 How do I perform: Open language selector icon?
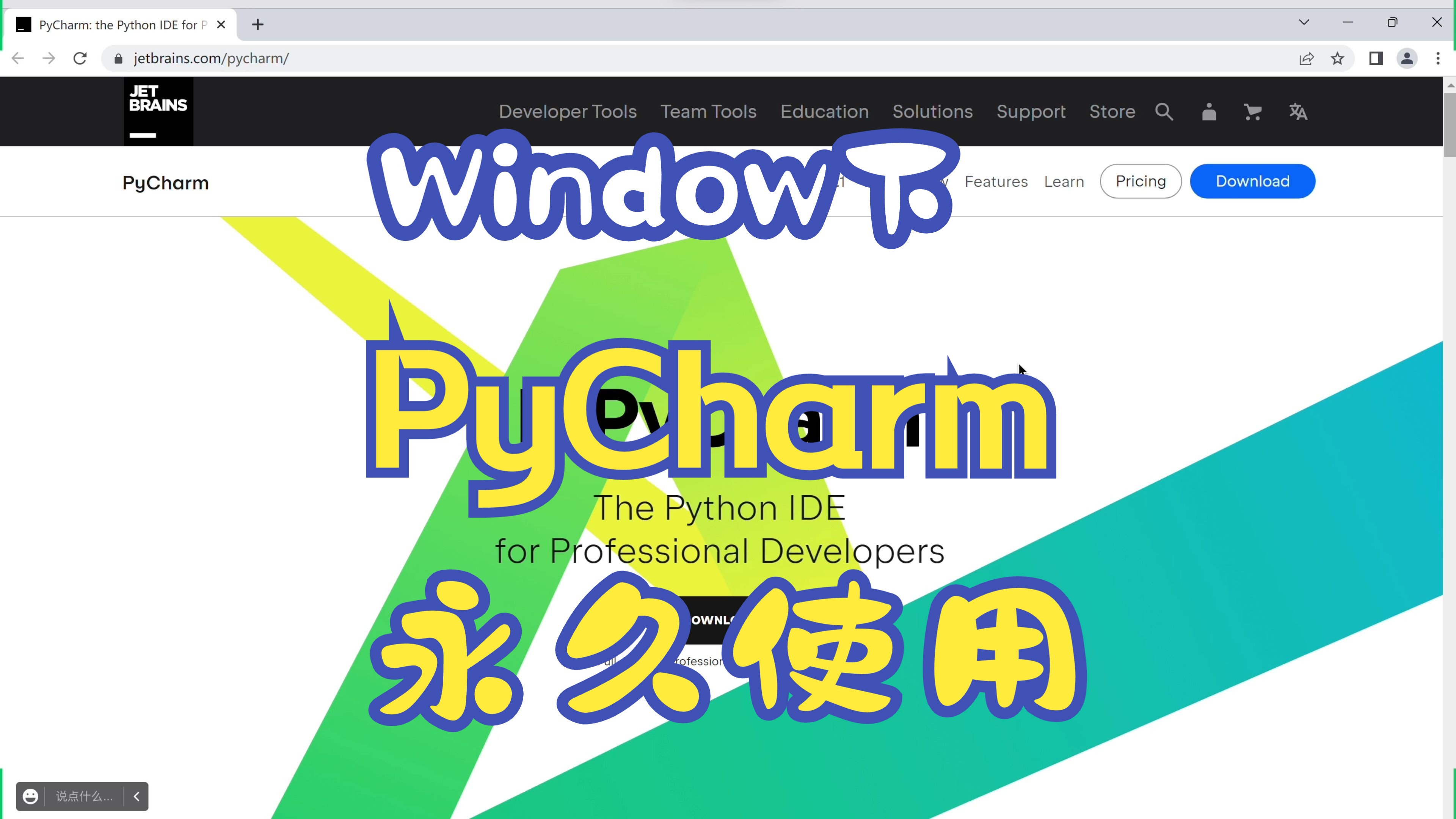[1298, 111]
